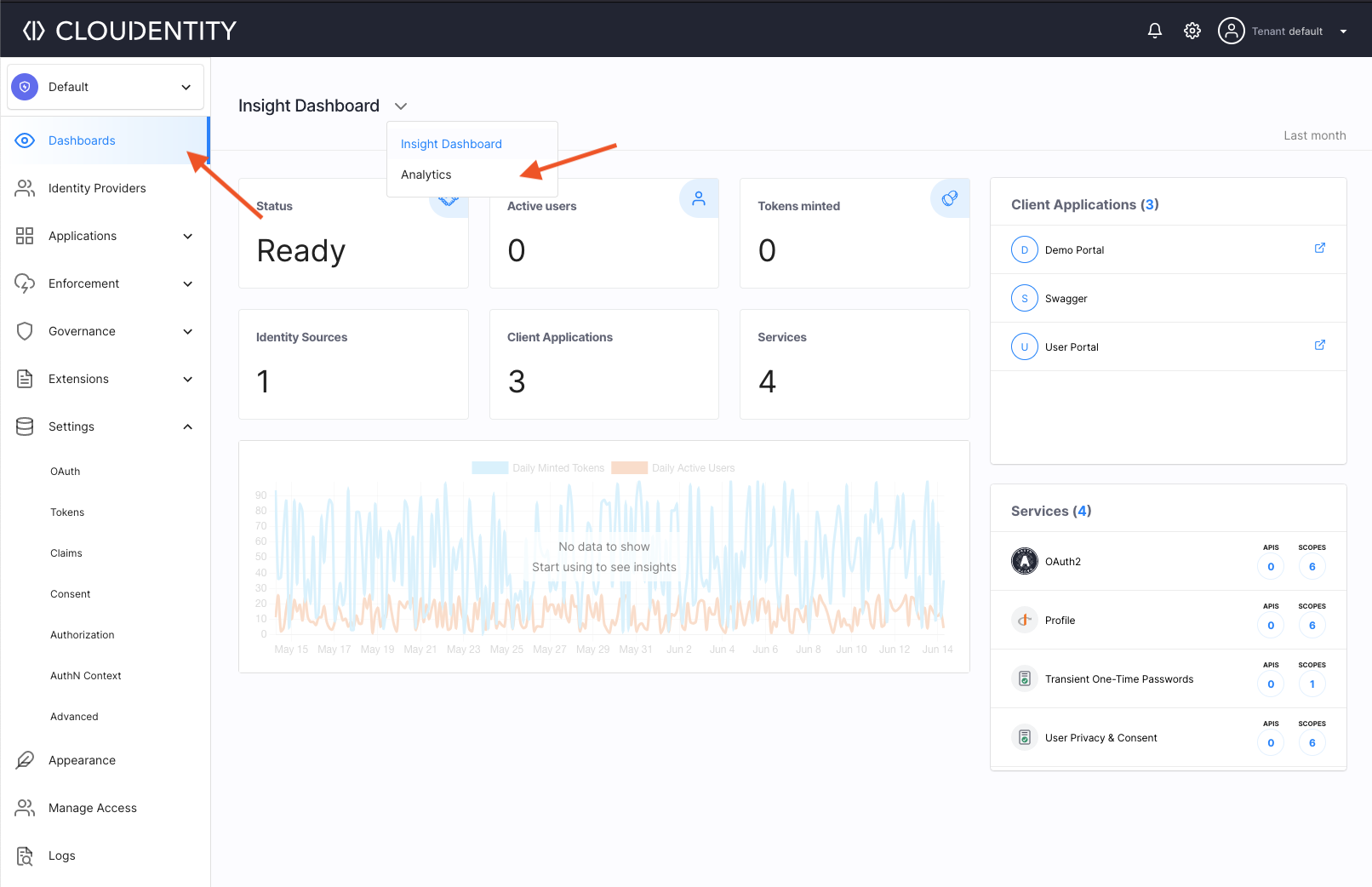
Task: Click the Applications grid icon
Action: click(x=25, y=236)
